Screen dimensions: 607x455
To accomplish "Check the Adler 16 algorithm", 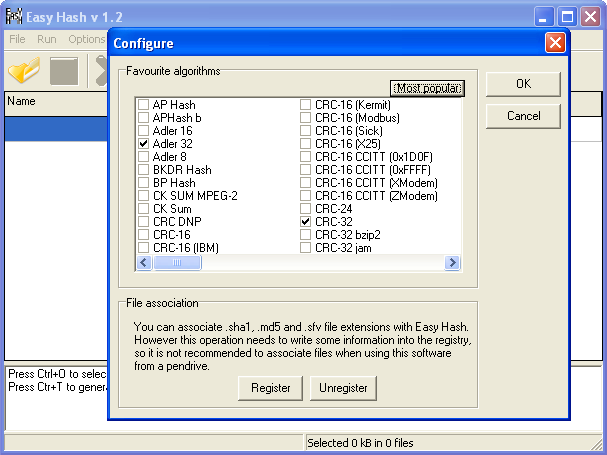I will point(144,130).
